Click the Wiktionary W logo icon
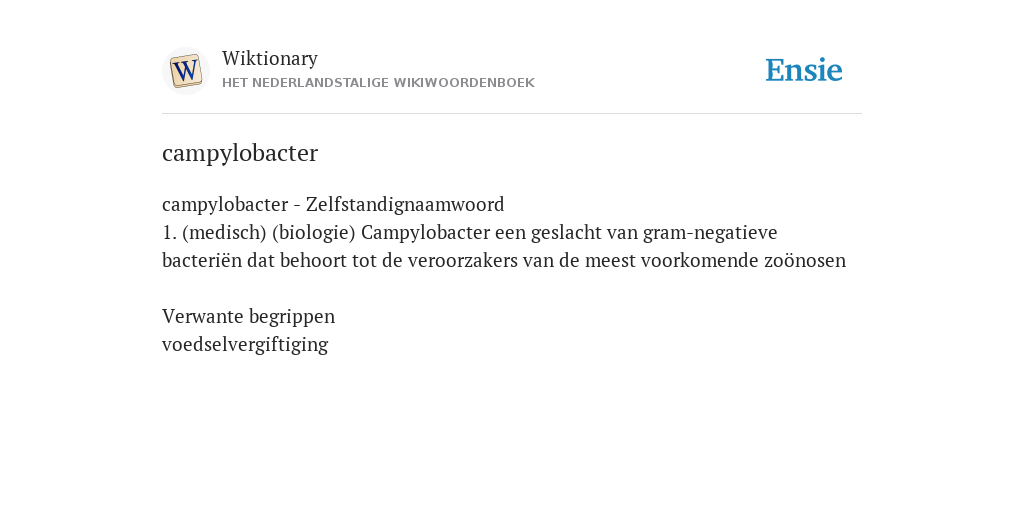This screenshot has width=1024, height=512. click(185, 71)
